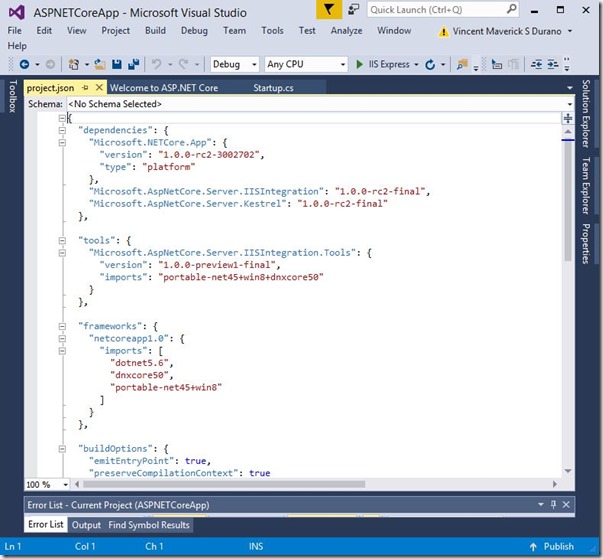Open the Error List window options dropdown
The height and width of the screenshot is (559, 603).
coord(541,504)
